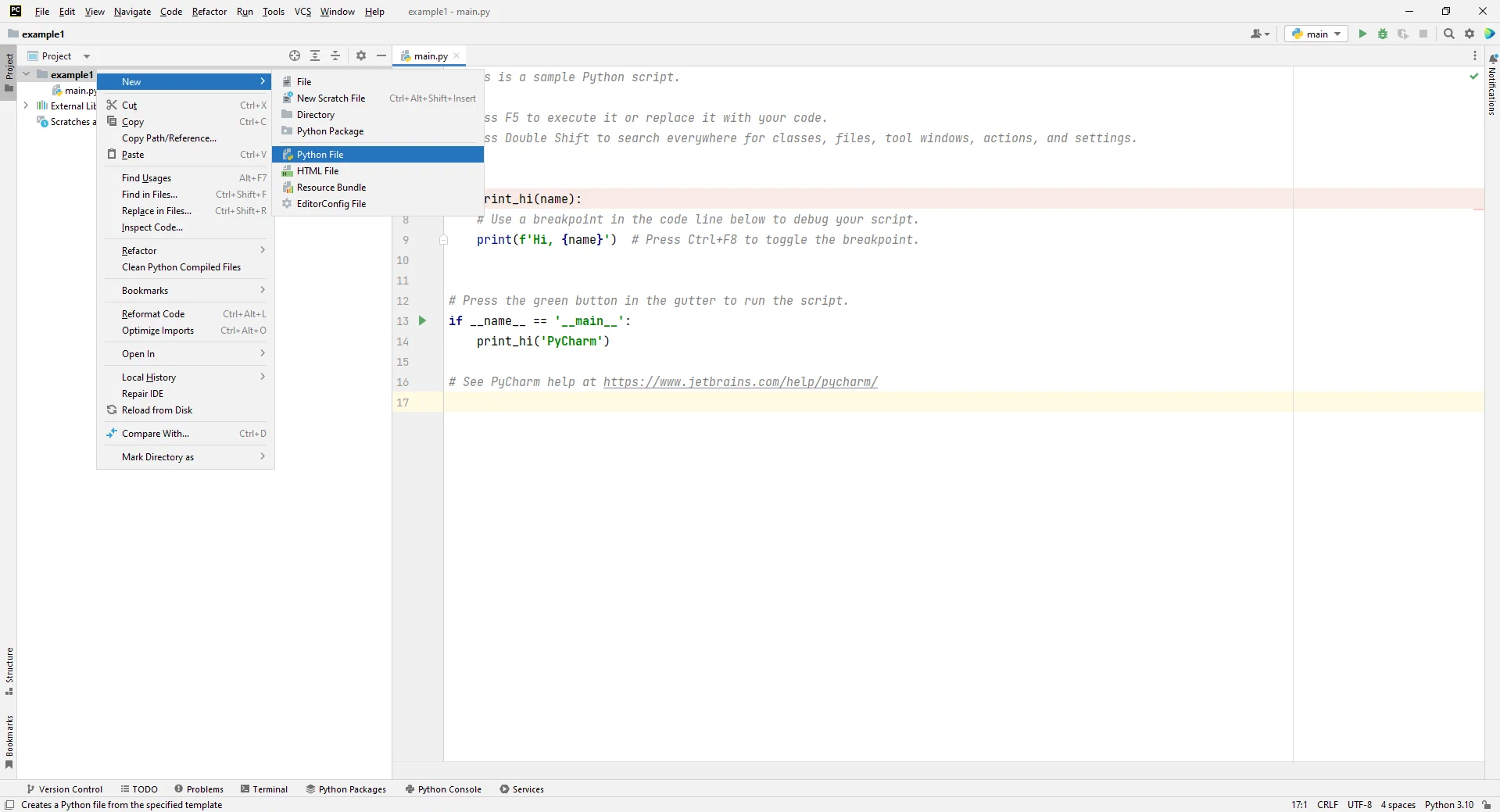The image size is (1500, 812).
Task: Open Services tool window
Action: (x=522, y=789)
